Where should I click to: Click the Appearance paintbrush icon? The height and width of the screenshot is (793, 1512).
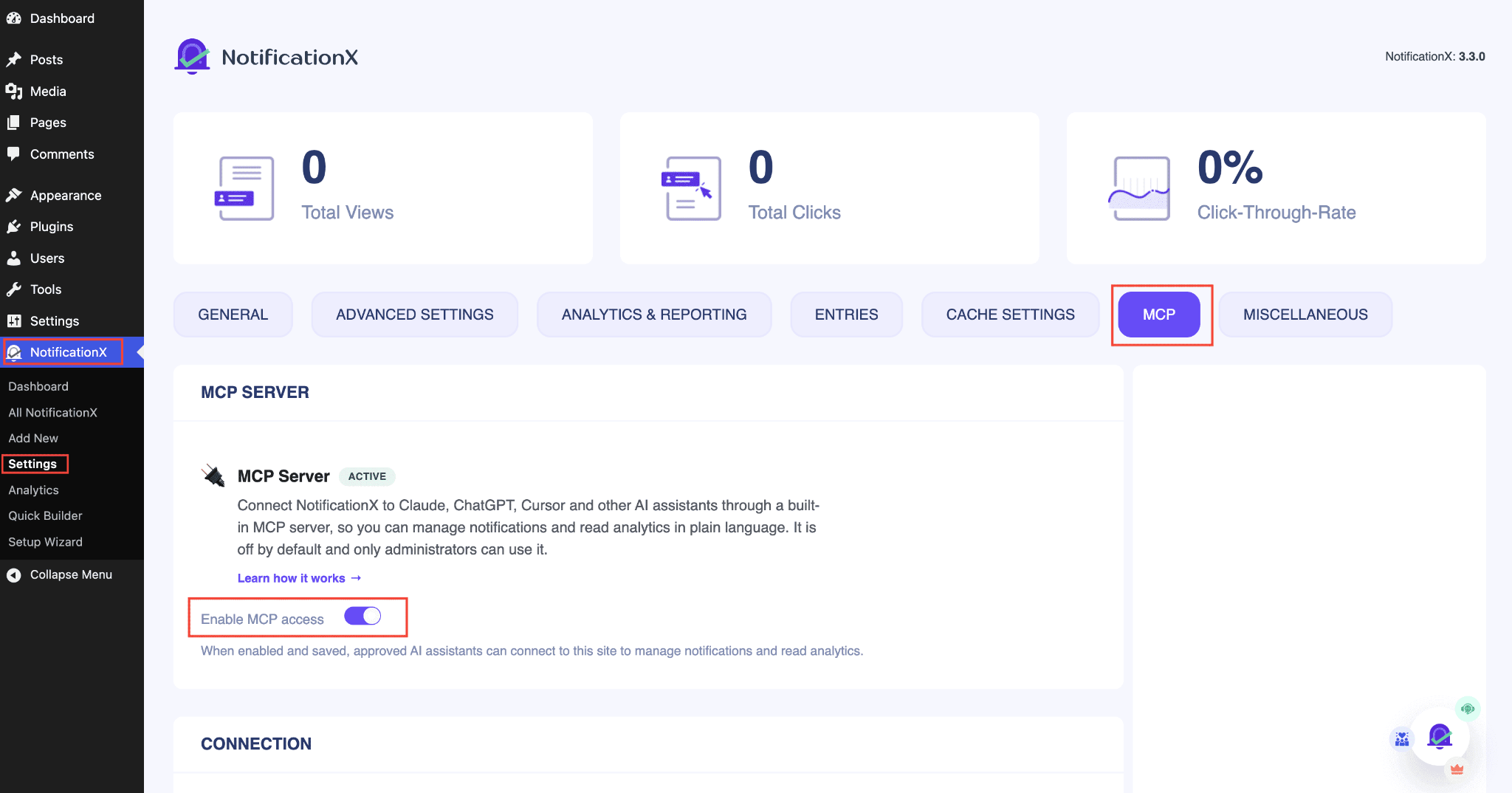[x=14, y=195]
